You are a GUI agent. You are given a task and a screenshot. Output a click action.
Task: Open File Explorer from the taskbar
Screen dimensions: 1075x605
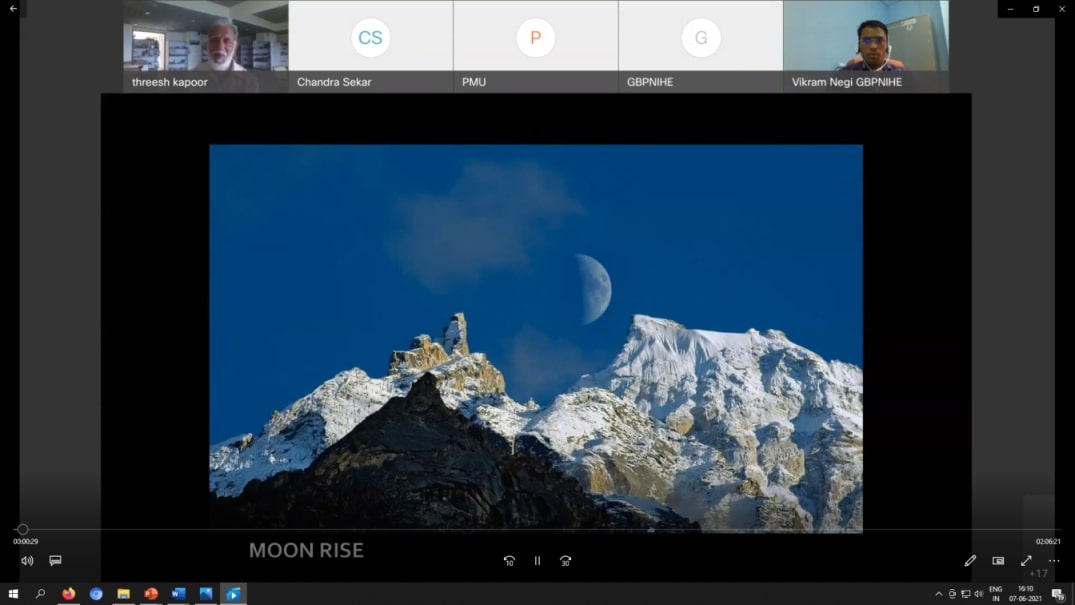(123, 594)
